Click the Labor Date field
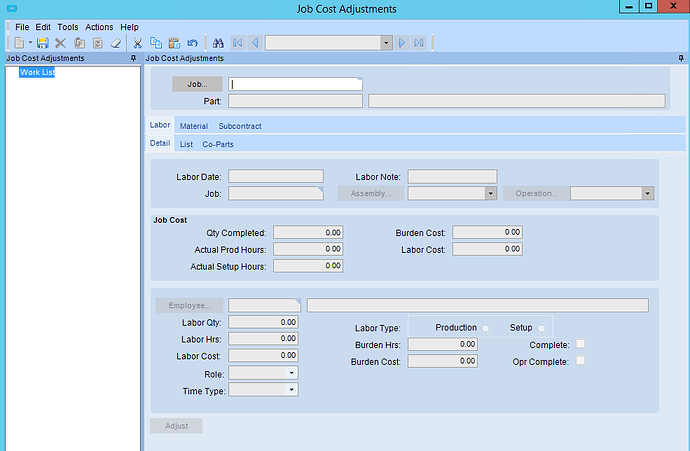690x451 pixels. [x=276, y=176]
